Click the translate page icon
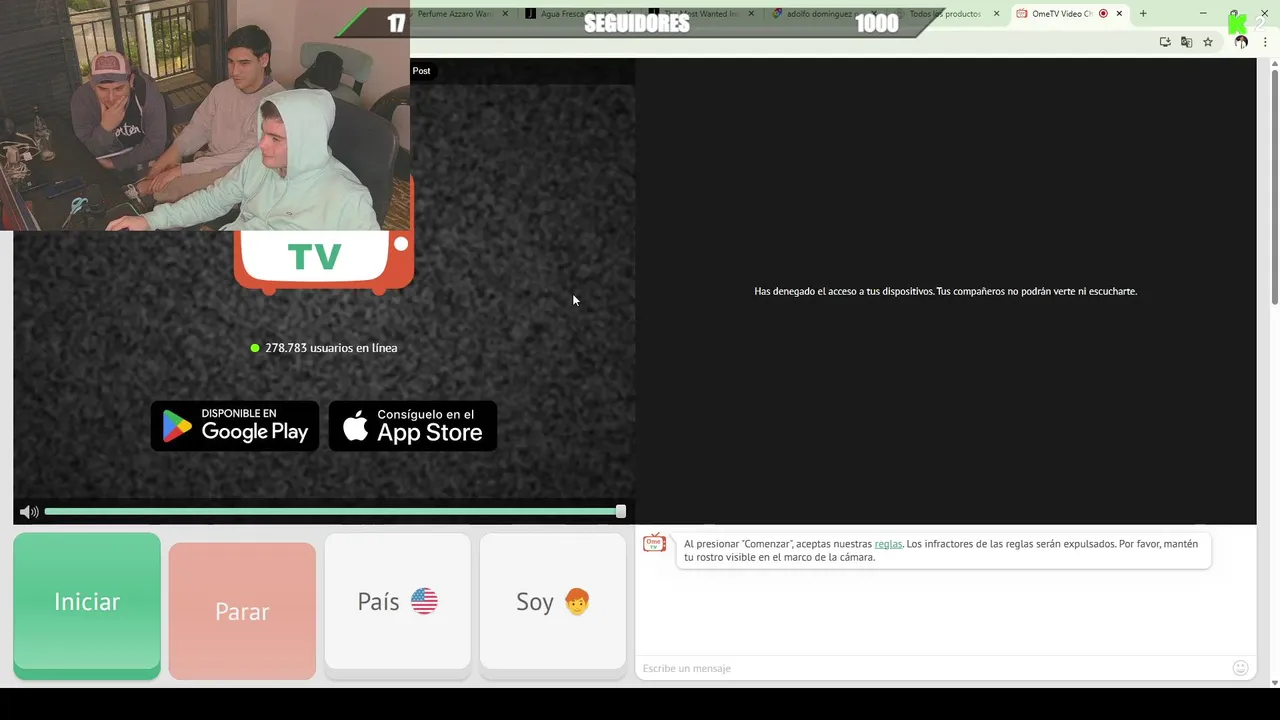Screen dimensions: 1280x720 (1186, 42)
